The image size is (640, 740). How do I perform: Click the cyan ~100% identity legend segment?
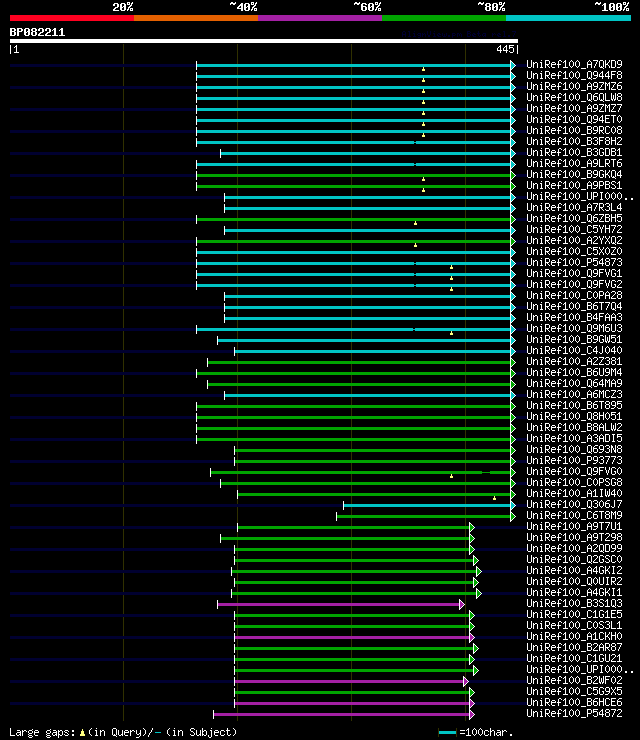pyautogui.click(x=568, y=18)
